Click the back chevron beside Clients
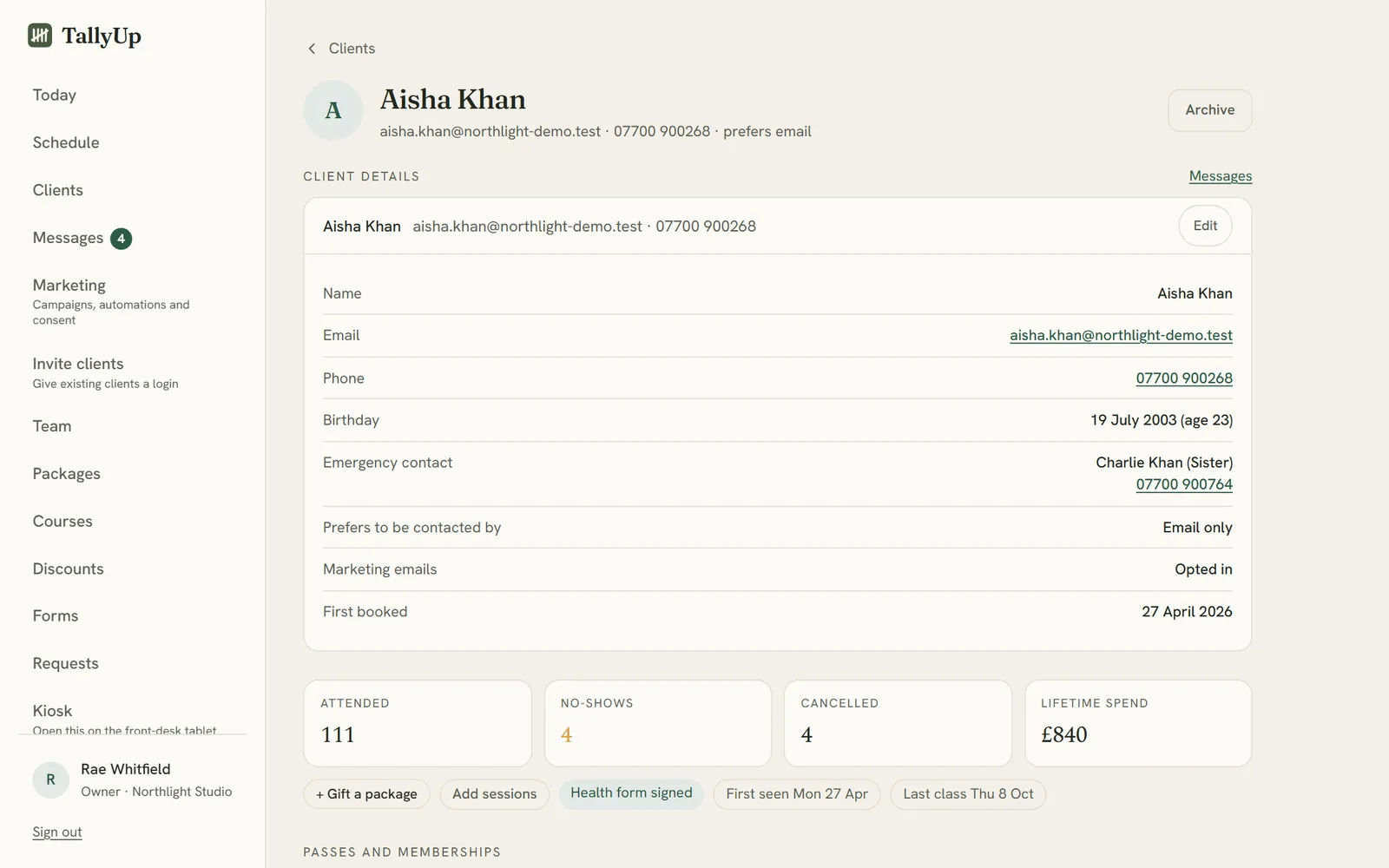 312,49
